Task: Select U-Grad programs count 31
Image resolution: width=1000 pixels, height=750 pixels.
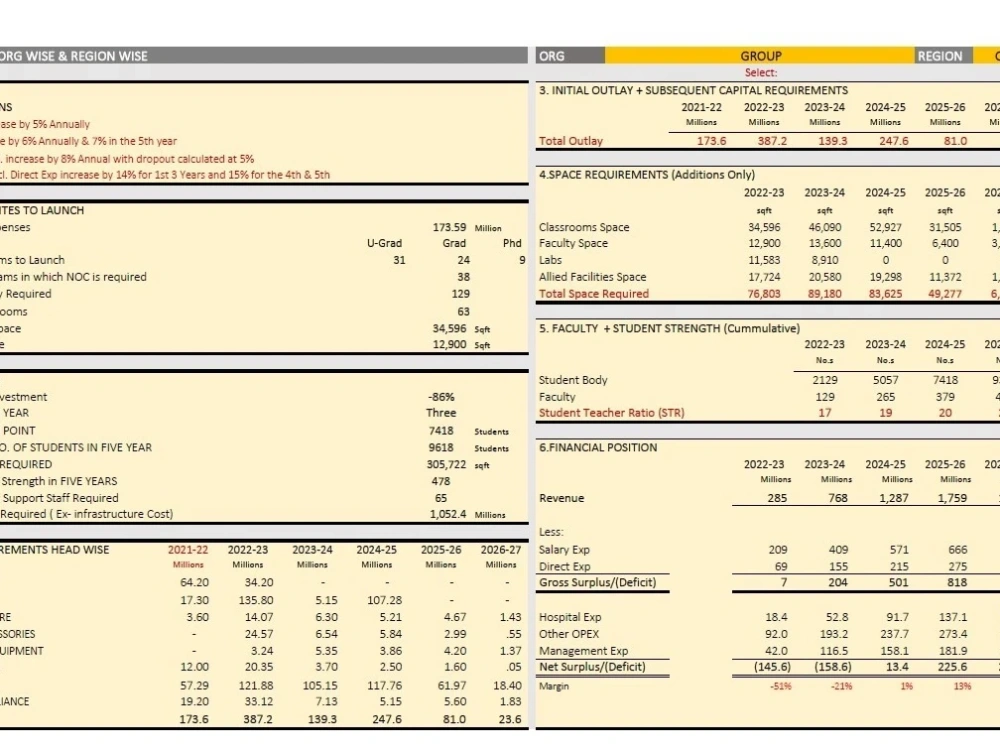Action: 399,260
